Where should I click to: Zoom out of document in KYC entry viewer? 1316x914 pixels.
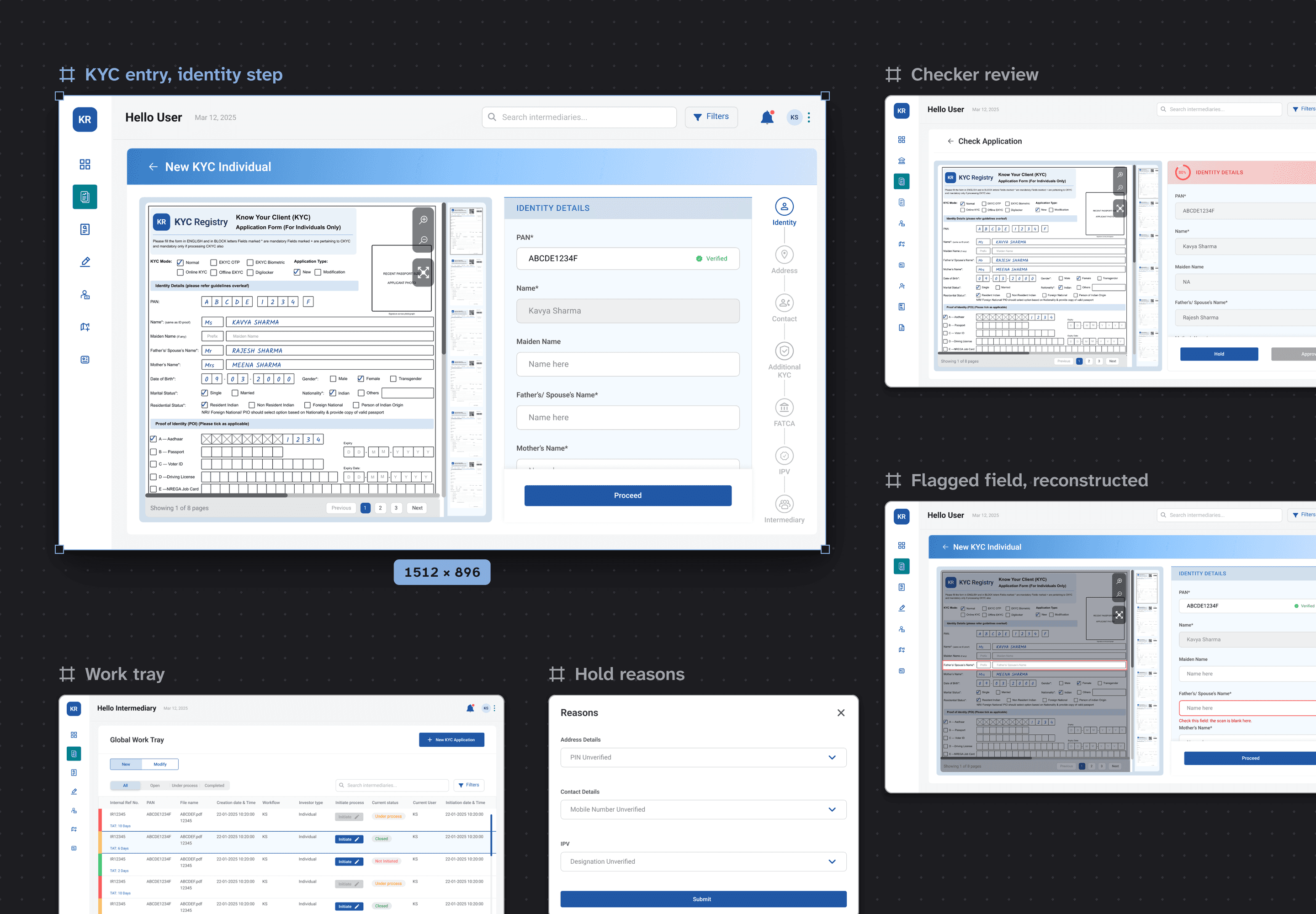(423, 240)
